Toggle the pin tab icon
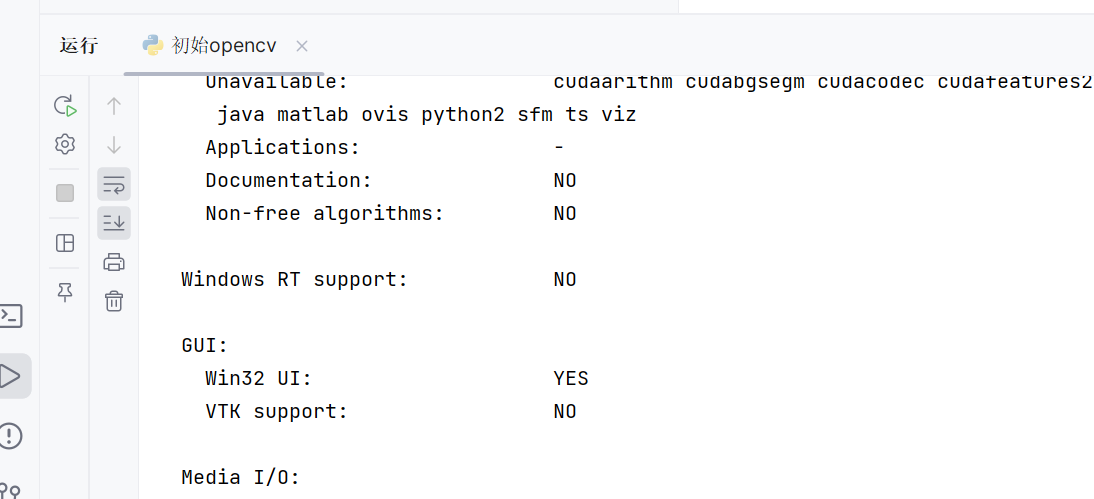Image resolution: width=1094 pixels, height=499 pixels. click(65, 291)
